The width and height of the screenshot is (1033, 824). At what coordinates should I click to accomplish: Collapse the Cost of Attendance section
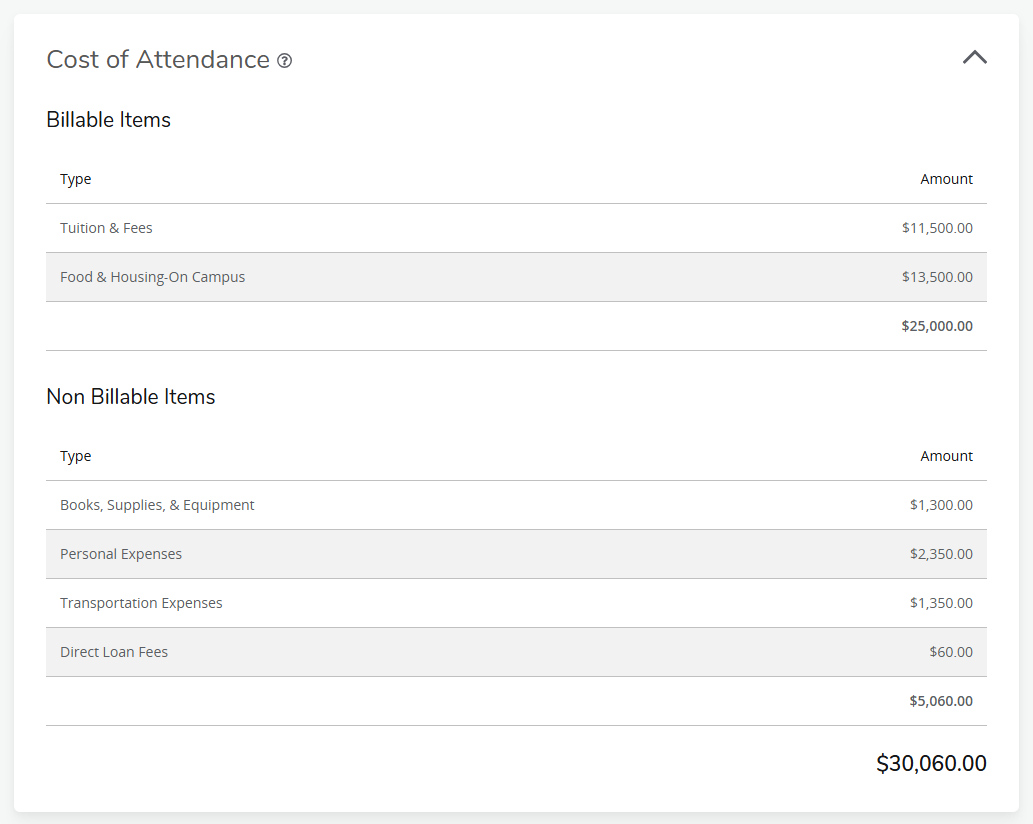974,57
